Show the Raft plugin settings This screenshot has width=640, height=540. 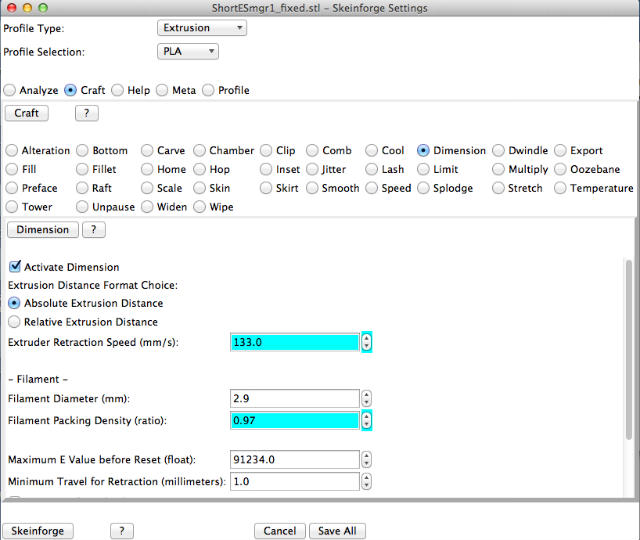(82, 188)
